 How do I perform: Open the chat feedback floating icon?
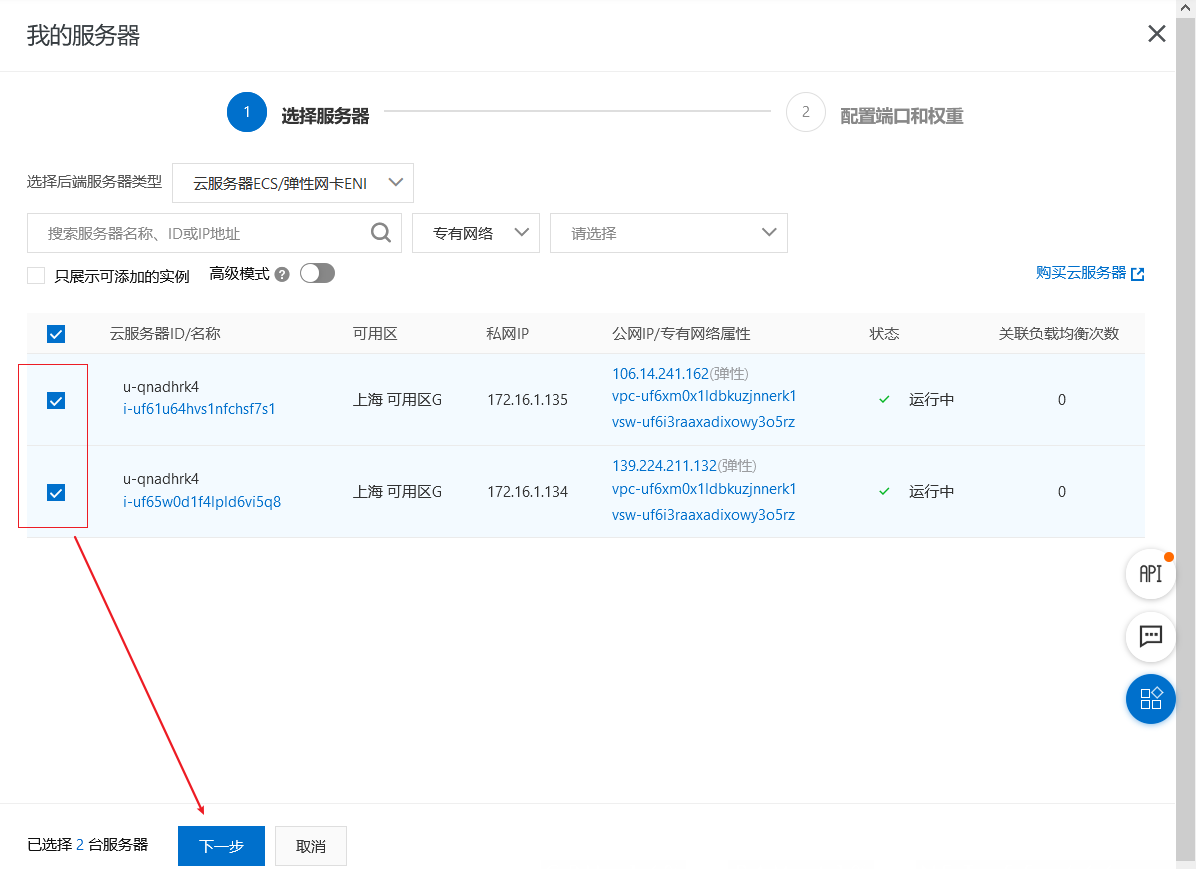click(x=1150, y=636)
